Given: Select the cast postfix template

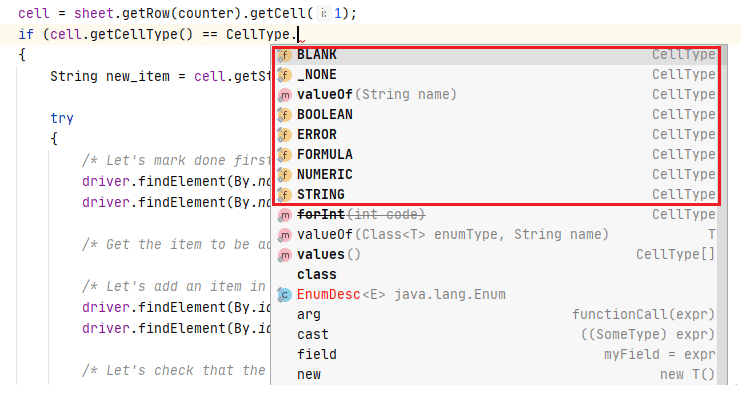Looking at the screenshot, I should point(312,335).
